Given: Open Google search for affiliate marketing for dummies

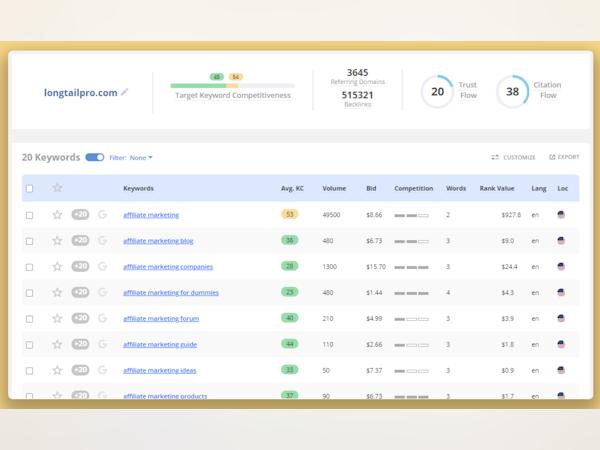Looking at the screenshot, I should click(102, 293).
